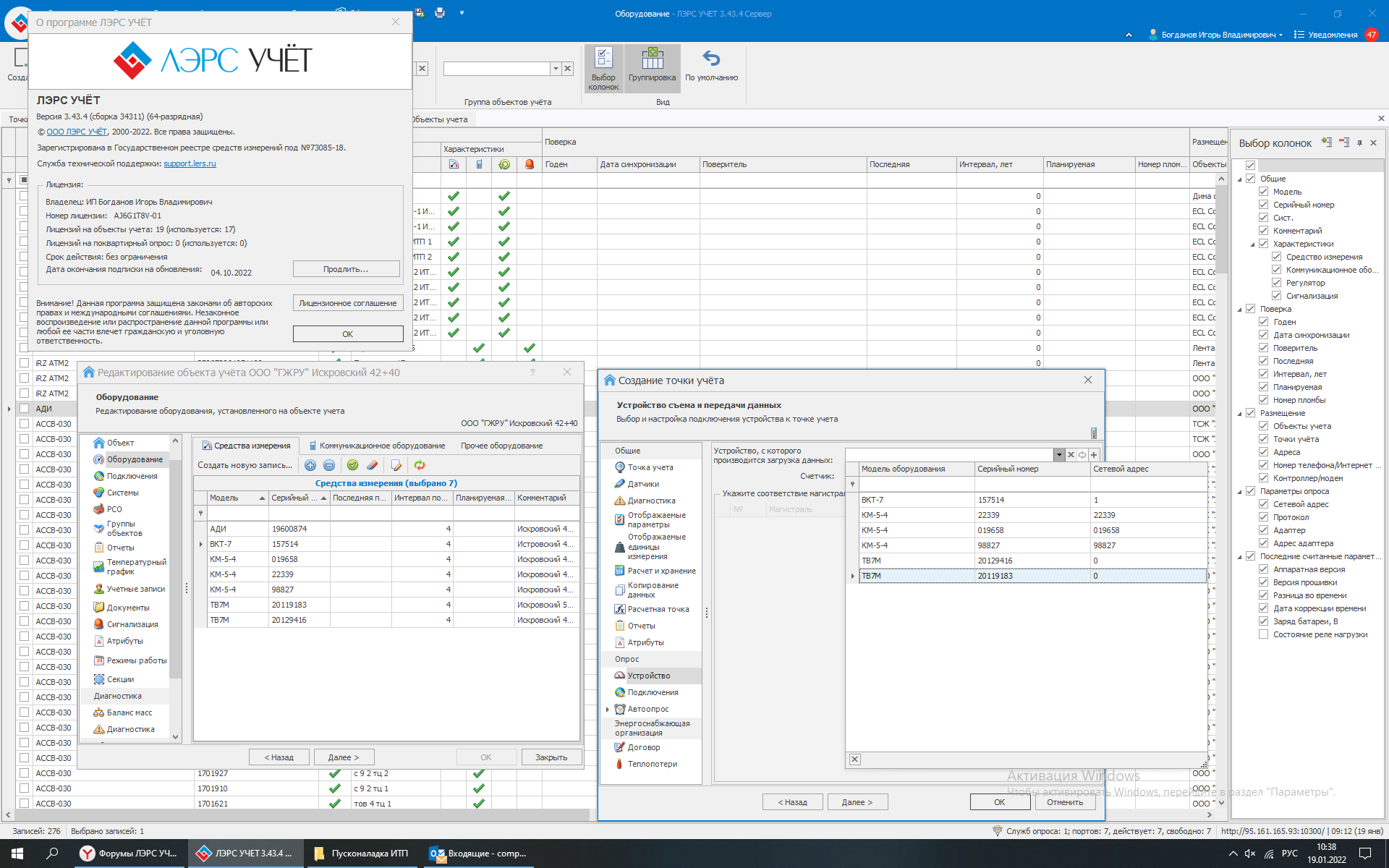Click Далее in Создание точки учёта dialog
The height and width of the screenshot is (868, 1389).
857,802
